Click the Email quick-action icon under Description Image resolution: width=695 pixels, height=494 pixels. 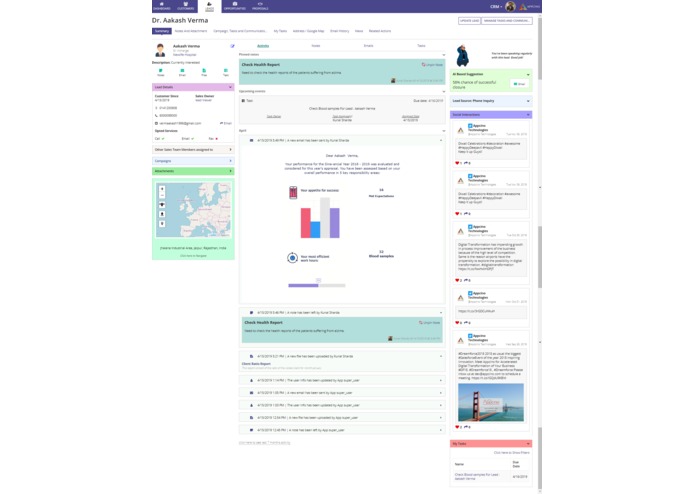coord(182,72)
